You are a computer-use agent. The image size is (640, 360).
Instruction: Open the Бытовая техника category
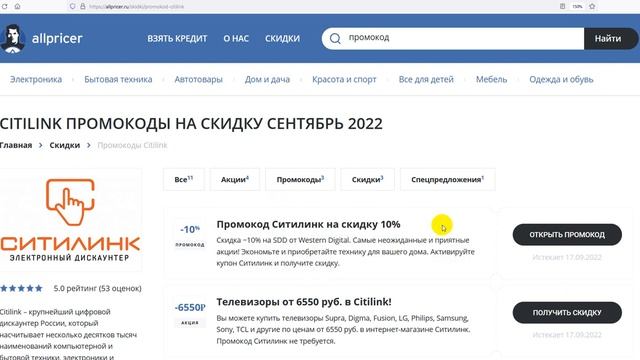point(118,79)
